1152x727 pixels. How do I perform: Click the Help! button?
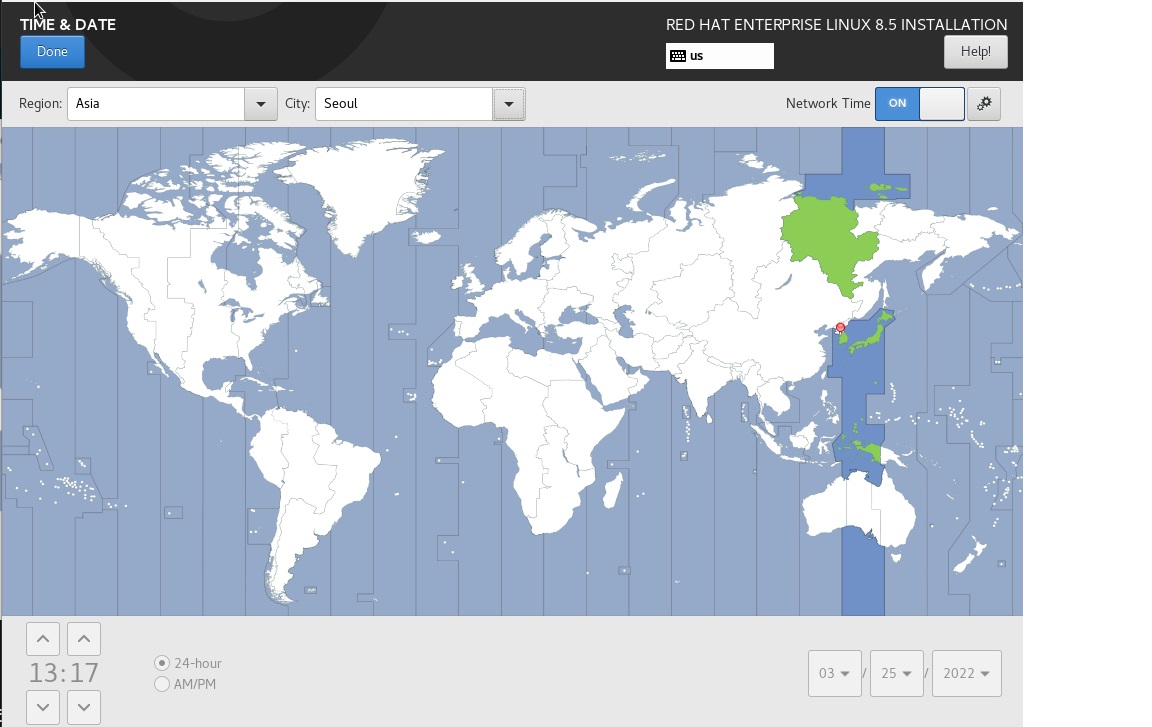coord(975,52)
